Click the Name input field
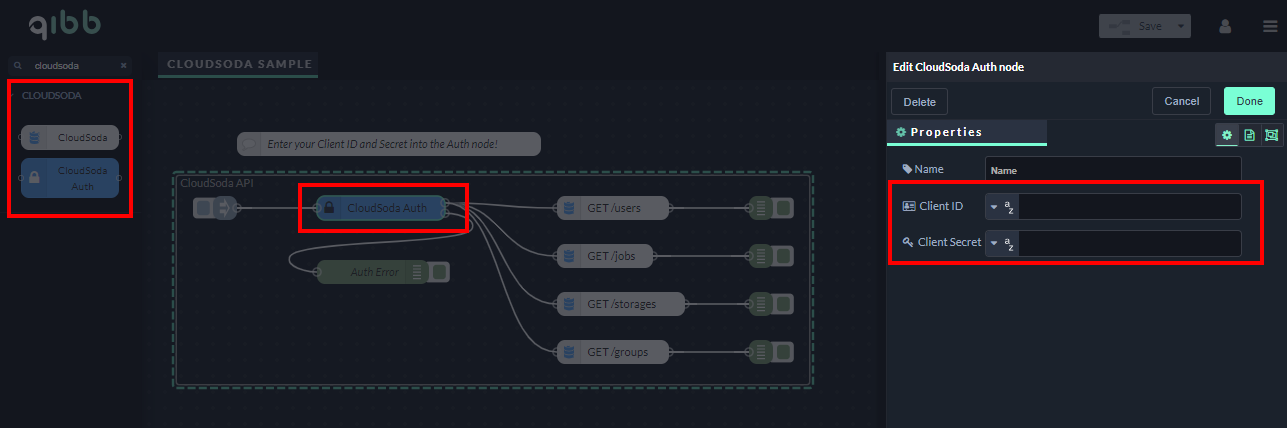 coord(1112,170)
